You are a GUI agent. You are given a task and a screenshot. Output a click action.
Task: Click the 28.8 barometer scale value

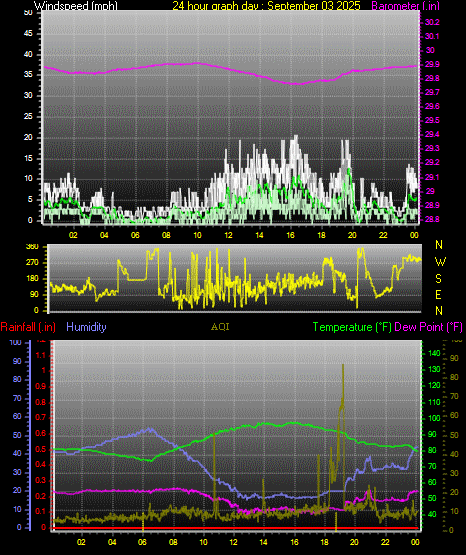click(x=432, y=219)
